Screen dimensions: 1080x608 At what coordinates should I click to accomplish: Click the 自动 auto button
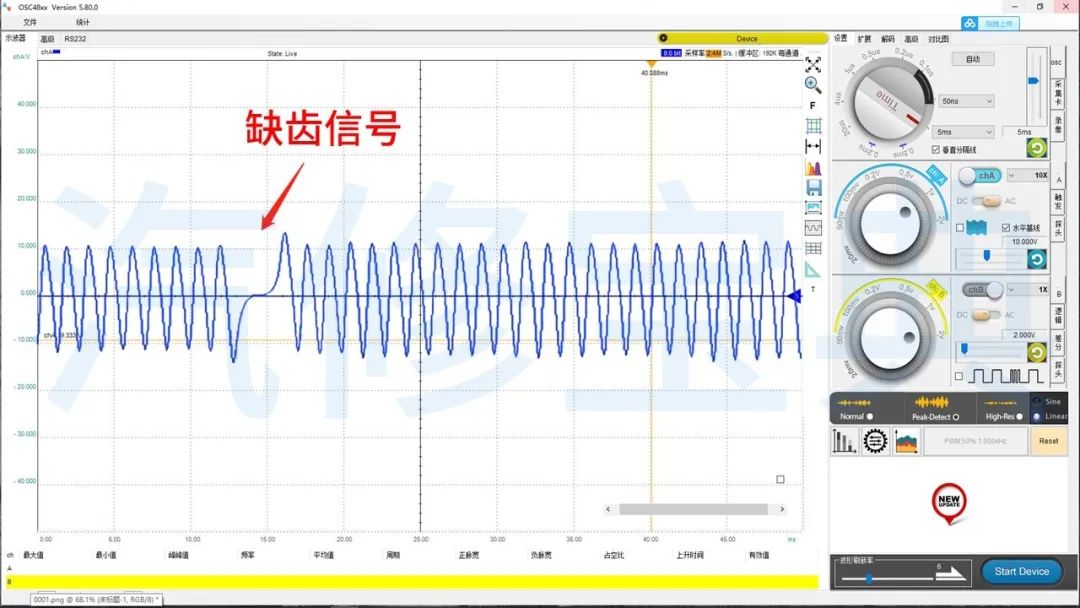(973, 59)
